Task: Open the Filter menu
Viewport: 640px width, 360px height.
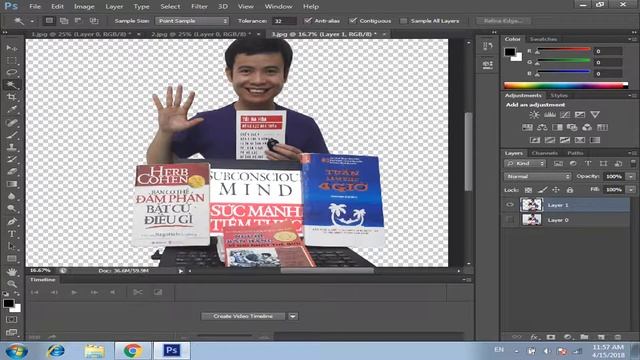Action: 199,7
